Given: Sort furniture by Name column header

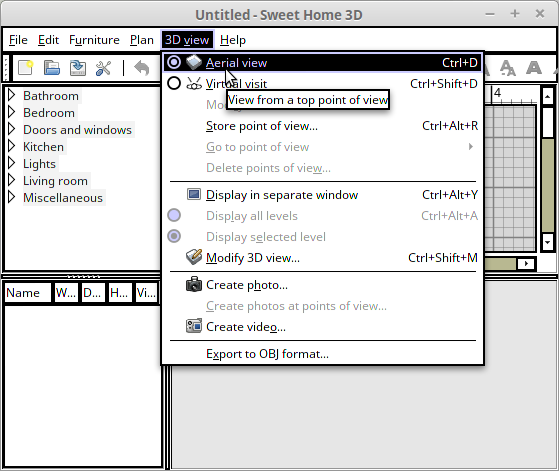Looking at the screenshot, I should click(x=28, y=293).
